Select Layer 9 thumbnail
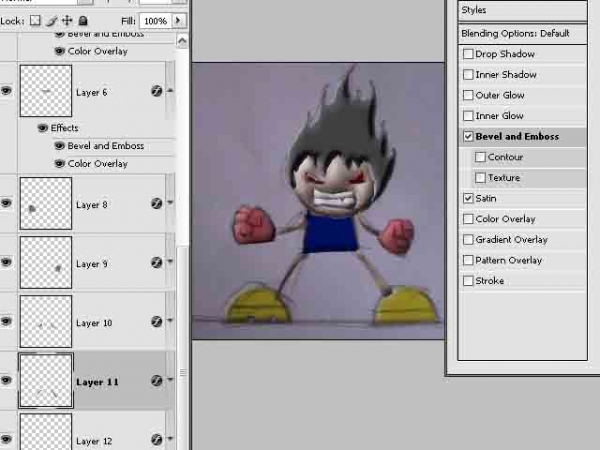The width and height of the screenshot is (600, 450). coord(46,262)
